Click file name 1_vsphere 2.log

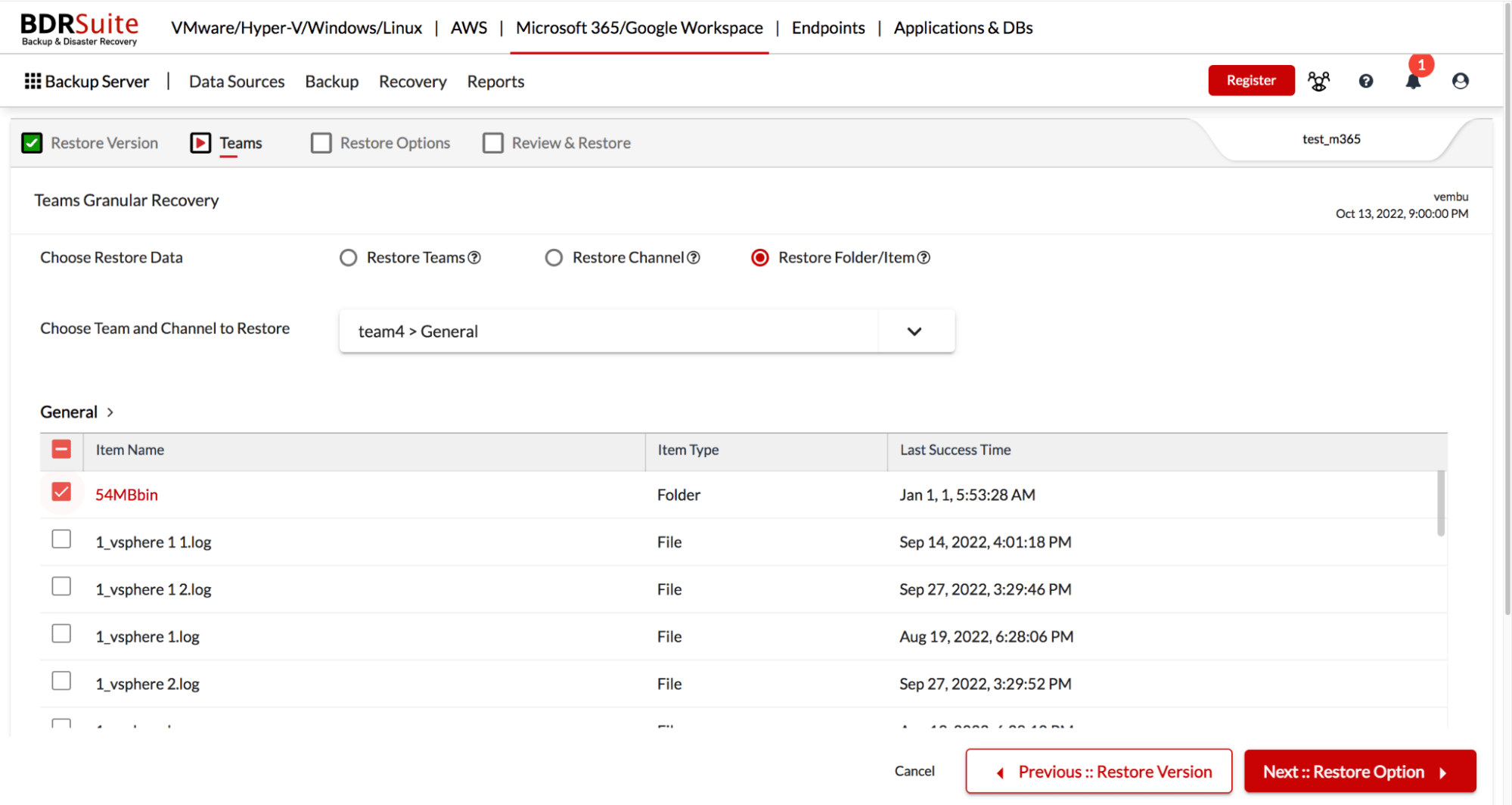click(x=147, y=684)
